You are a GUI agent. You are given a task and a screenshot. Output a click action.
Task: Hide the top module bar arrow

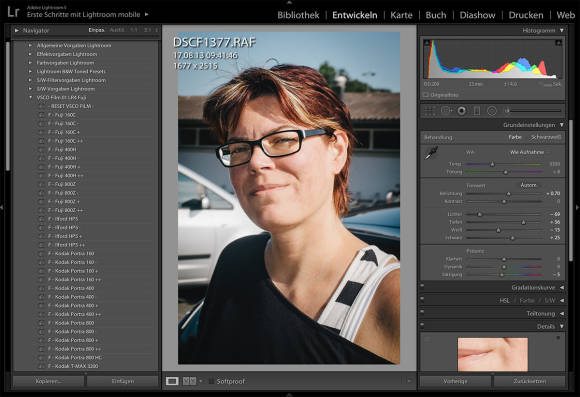tap(290, 2)
